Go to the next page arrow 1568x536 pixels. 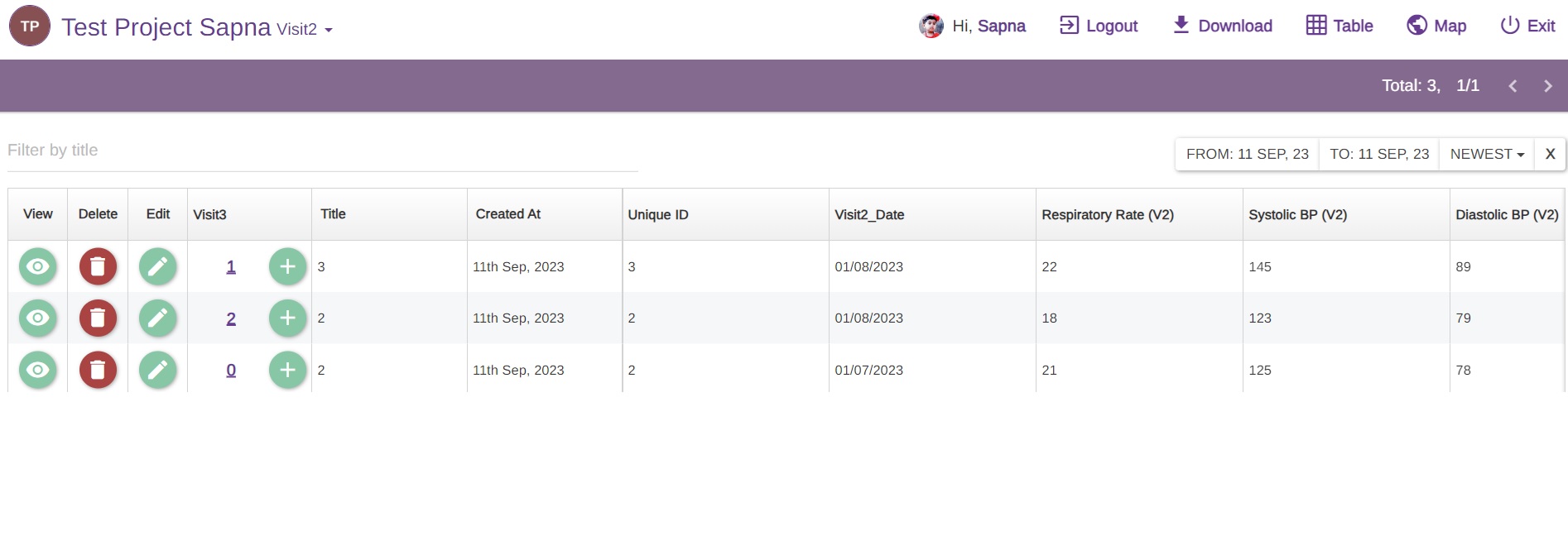(x=1547, y=86)
